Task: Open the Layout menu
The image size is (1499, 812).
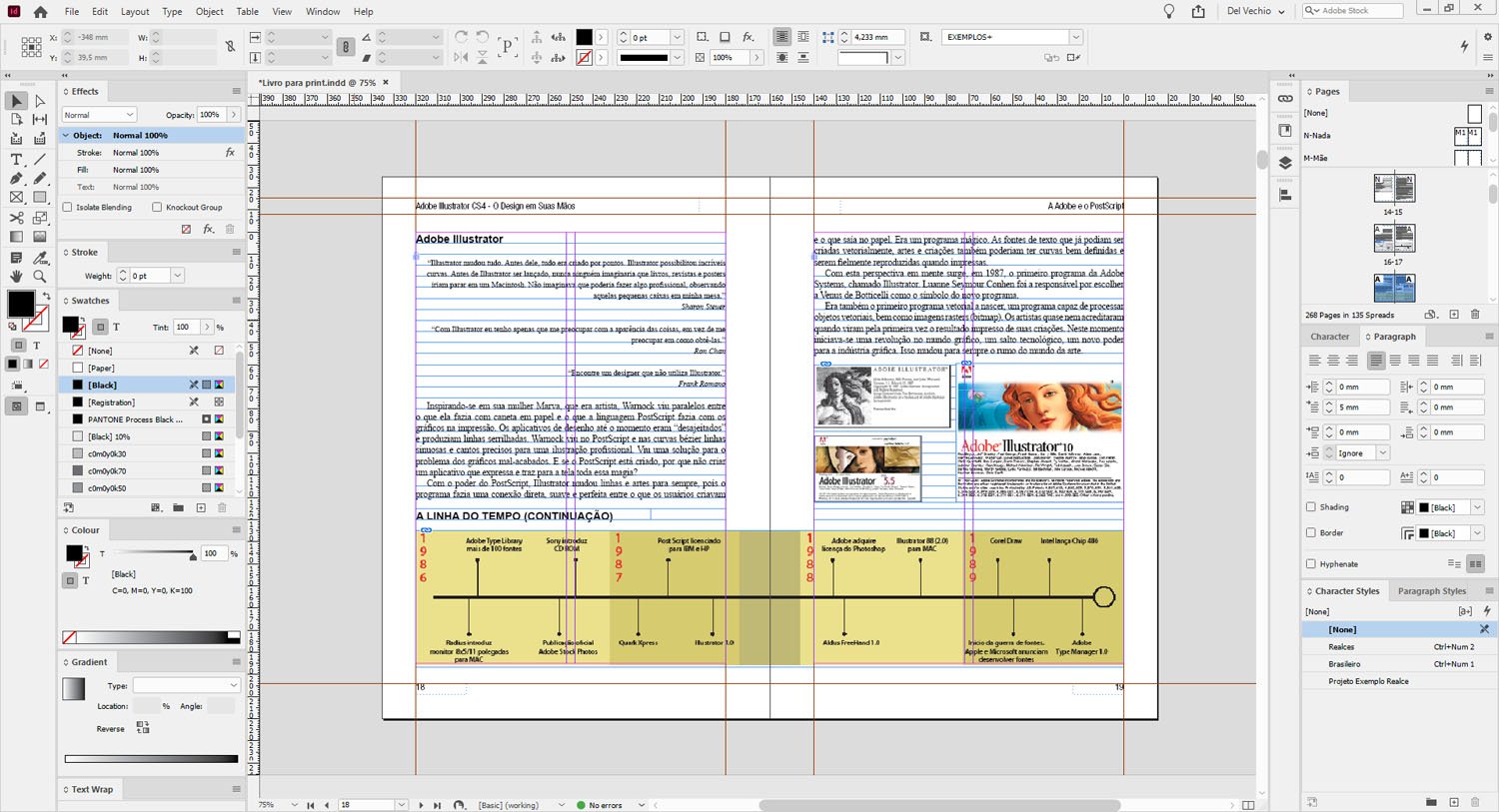Action: click(135, 12)
